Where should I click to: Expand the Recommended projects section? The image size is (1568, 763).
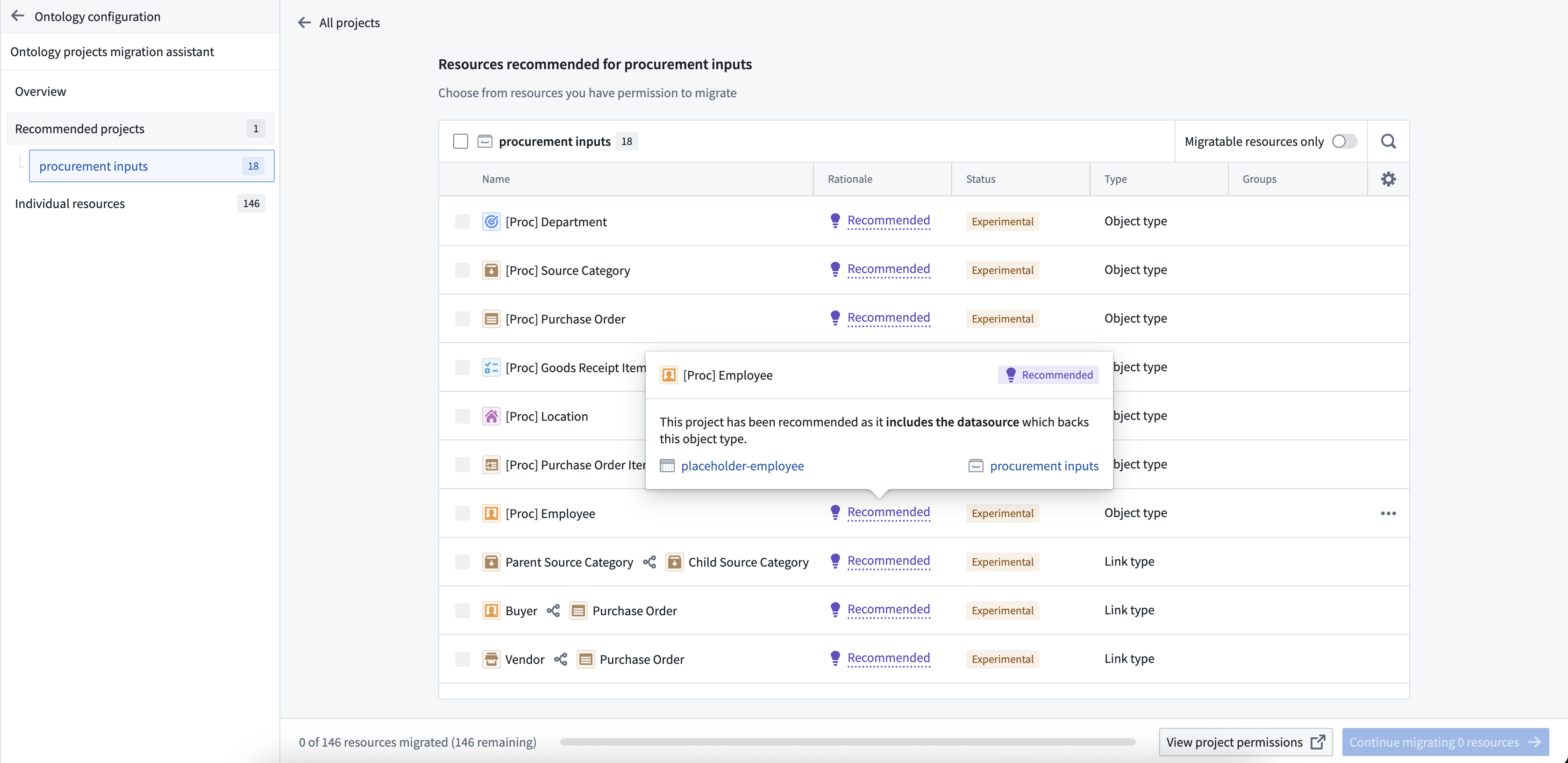point(80,128)
